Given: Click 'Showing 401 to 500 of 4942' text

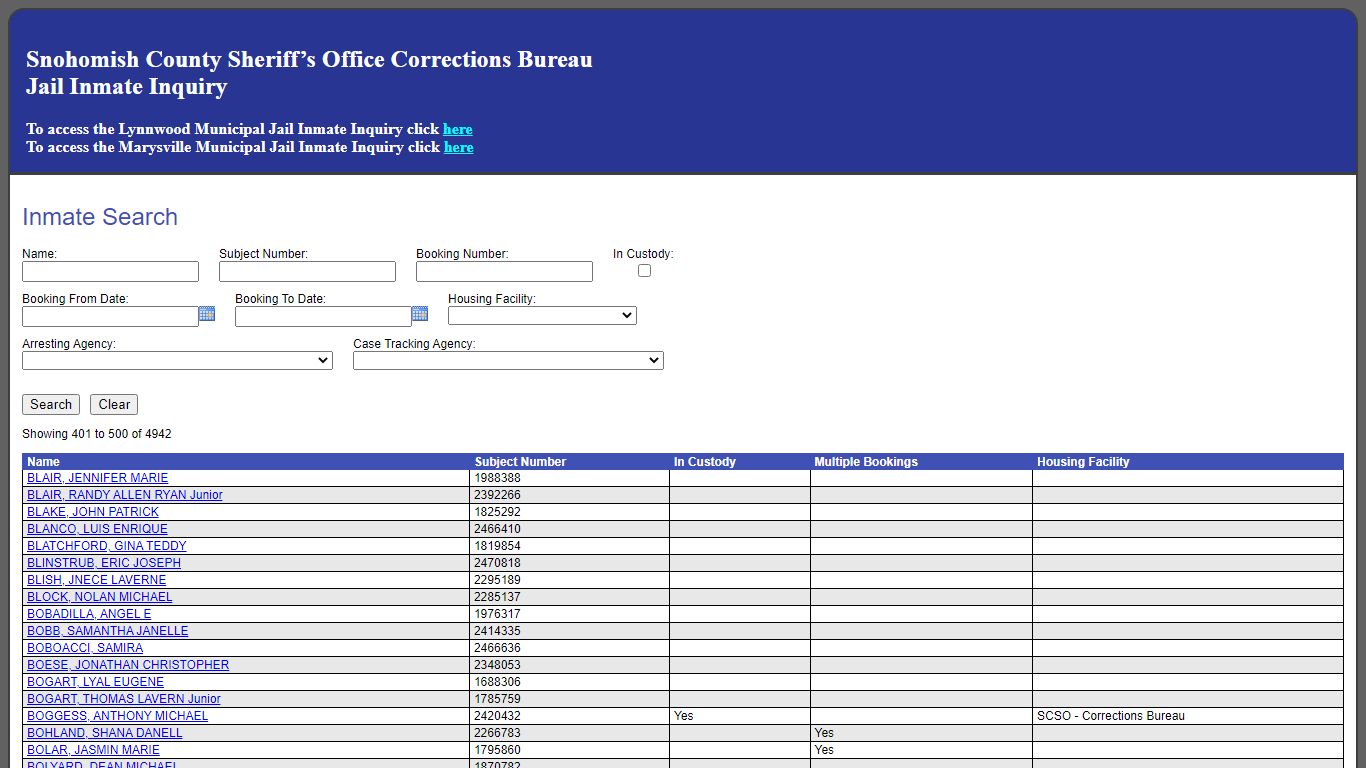Looking at the screenshot, I should [97, 434].
